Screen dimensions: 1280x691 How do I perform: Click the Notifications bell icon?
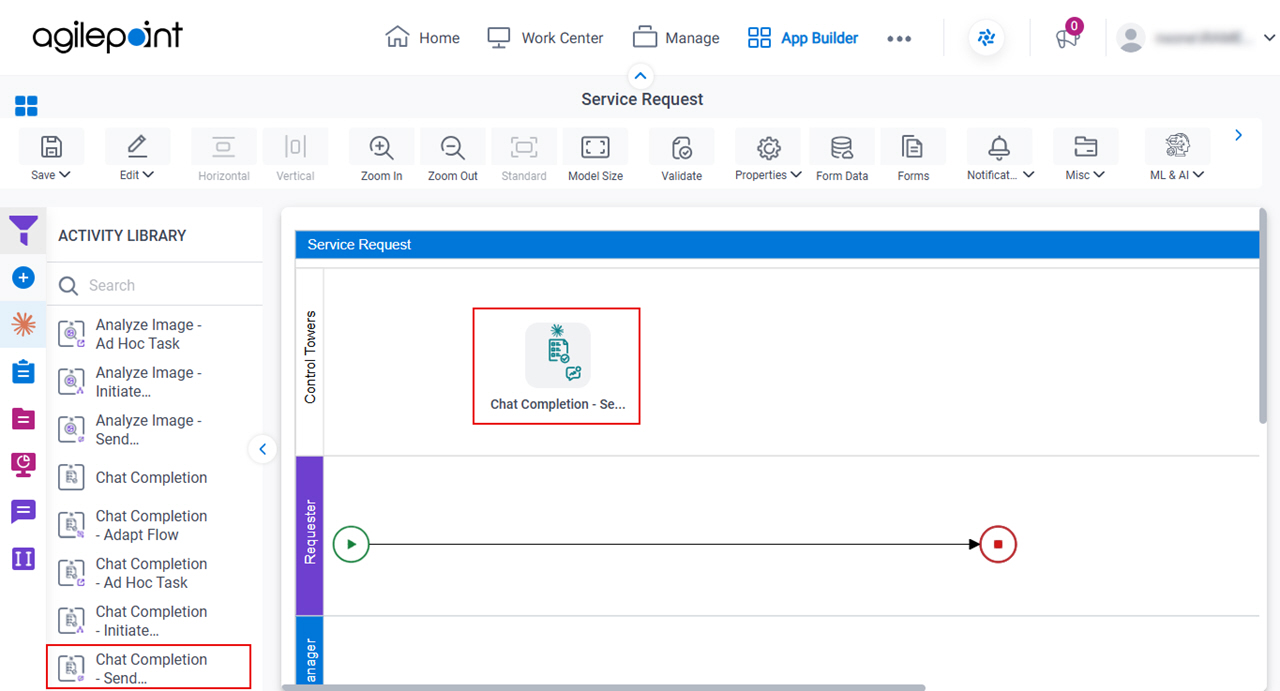(999, 147)
